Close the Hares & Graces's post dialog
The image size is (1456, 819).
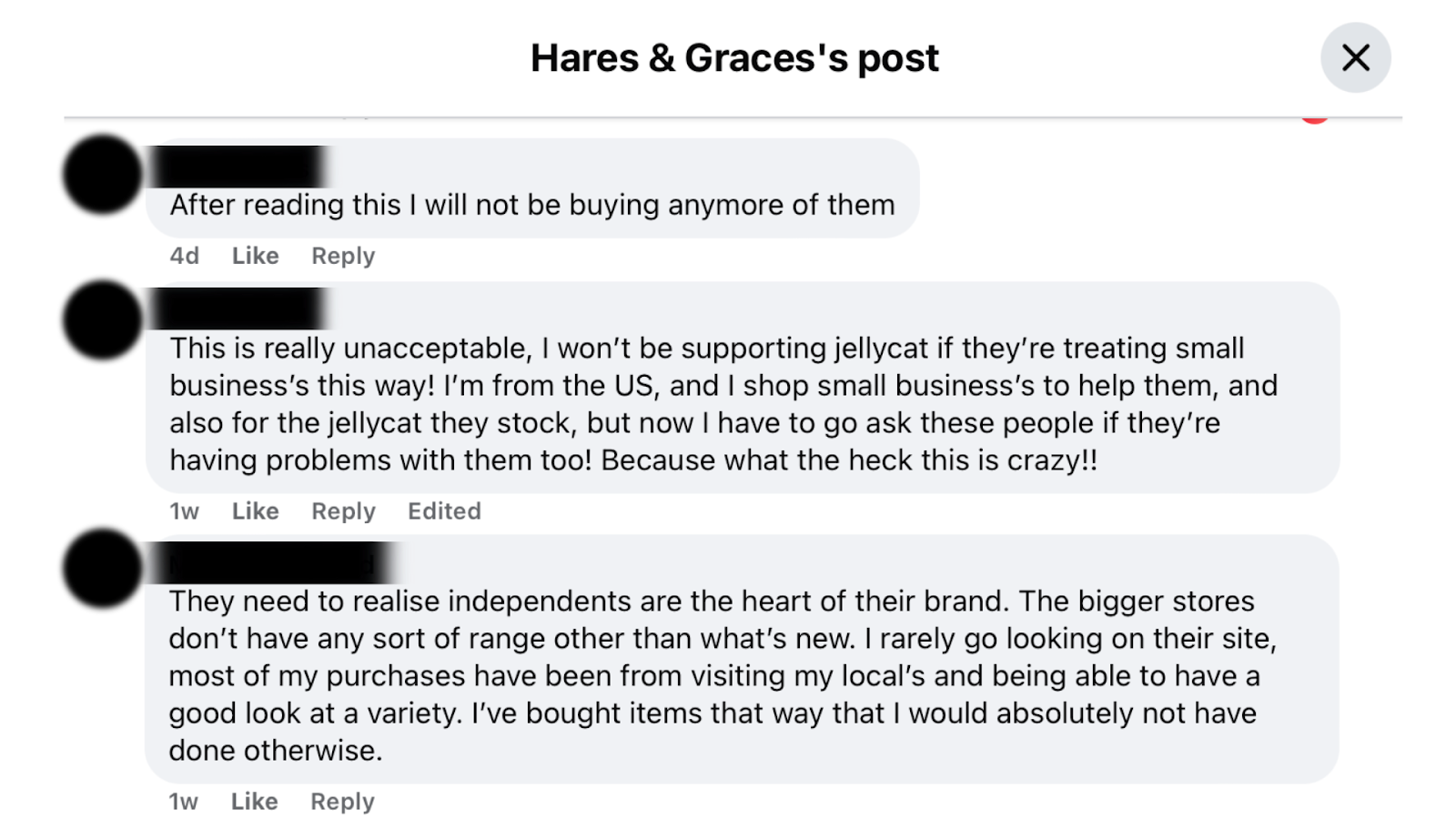click(1355, 58)
